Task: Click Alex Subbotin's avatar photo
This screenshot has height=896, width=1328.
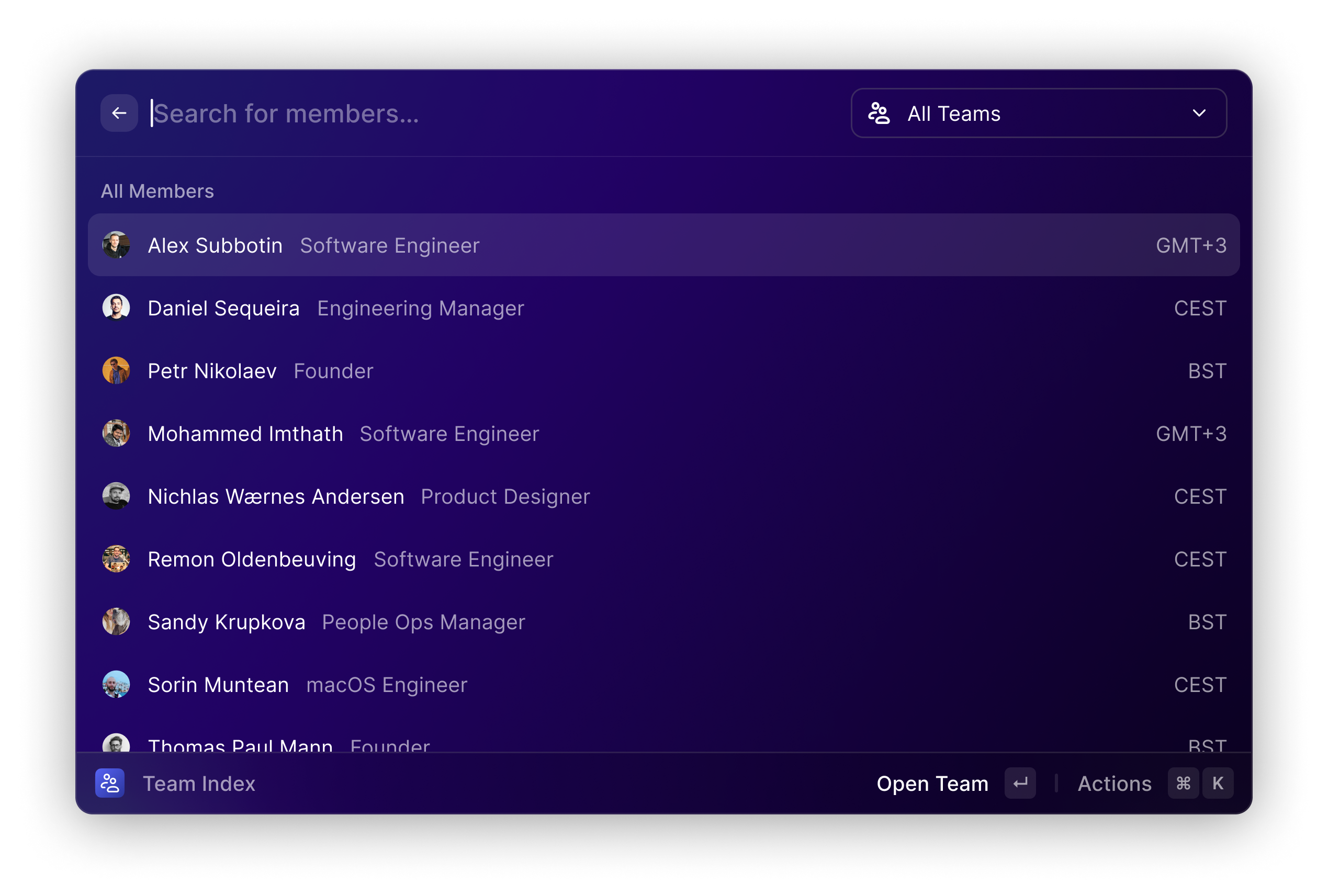Action: [117, 245]
